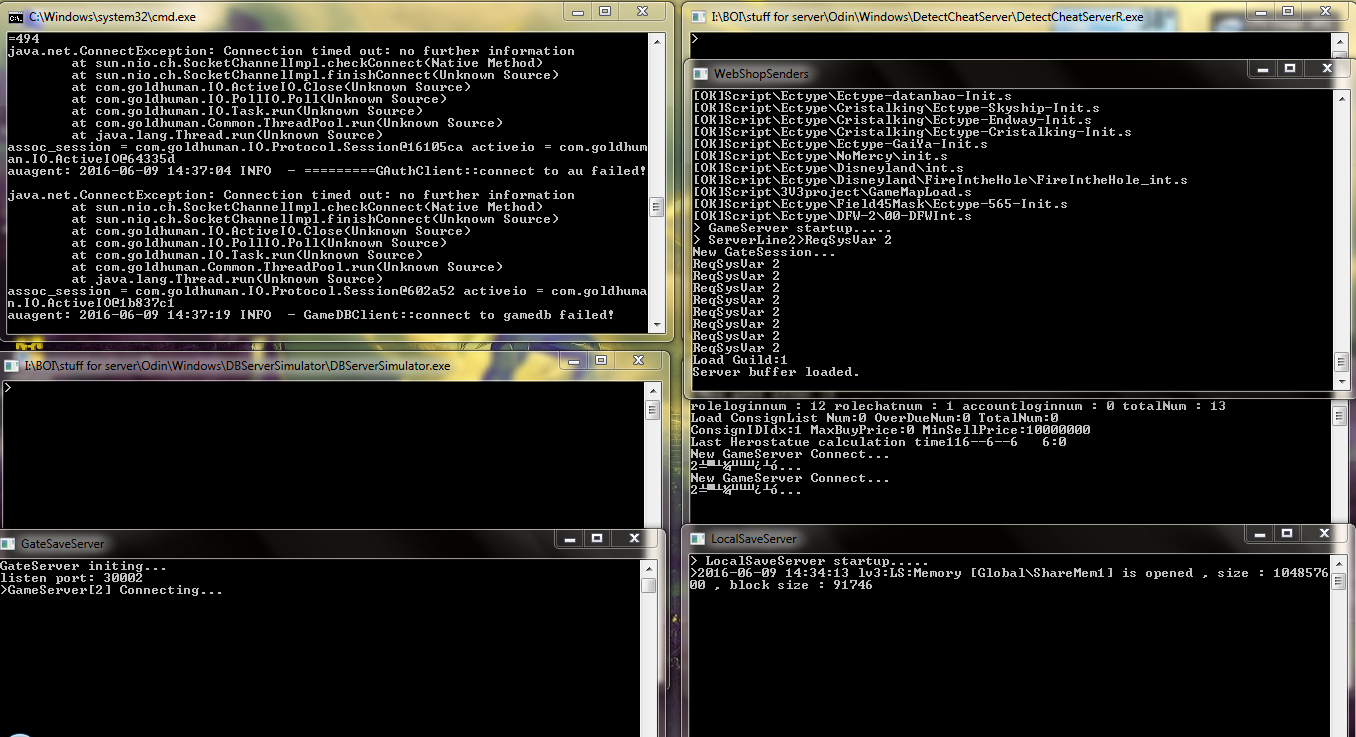Click the DetectCheatServerR scrollbar up arrow
Screen dimensions: 1356x737
(1341, 41)
